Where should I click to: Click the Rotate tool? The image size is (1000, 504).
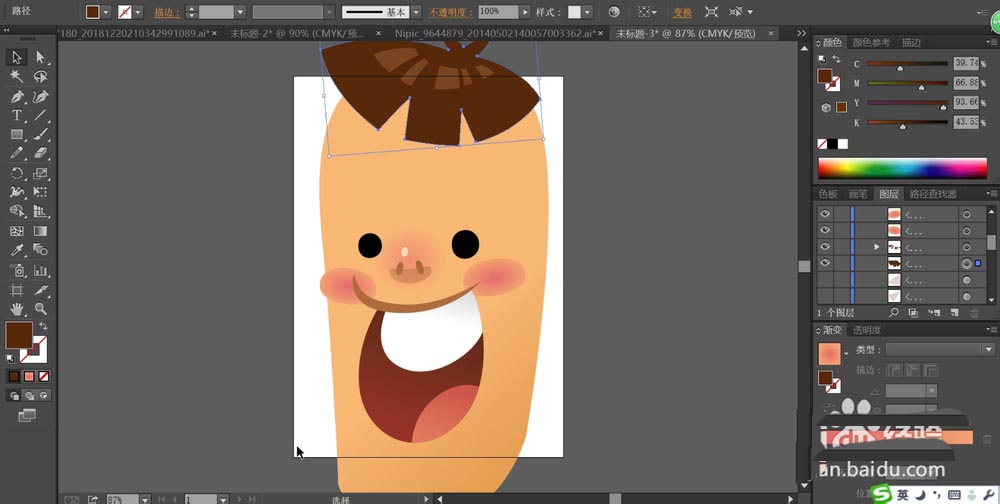[17, 173]
